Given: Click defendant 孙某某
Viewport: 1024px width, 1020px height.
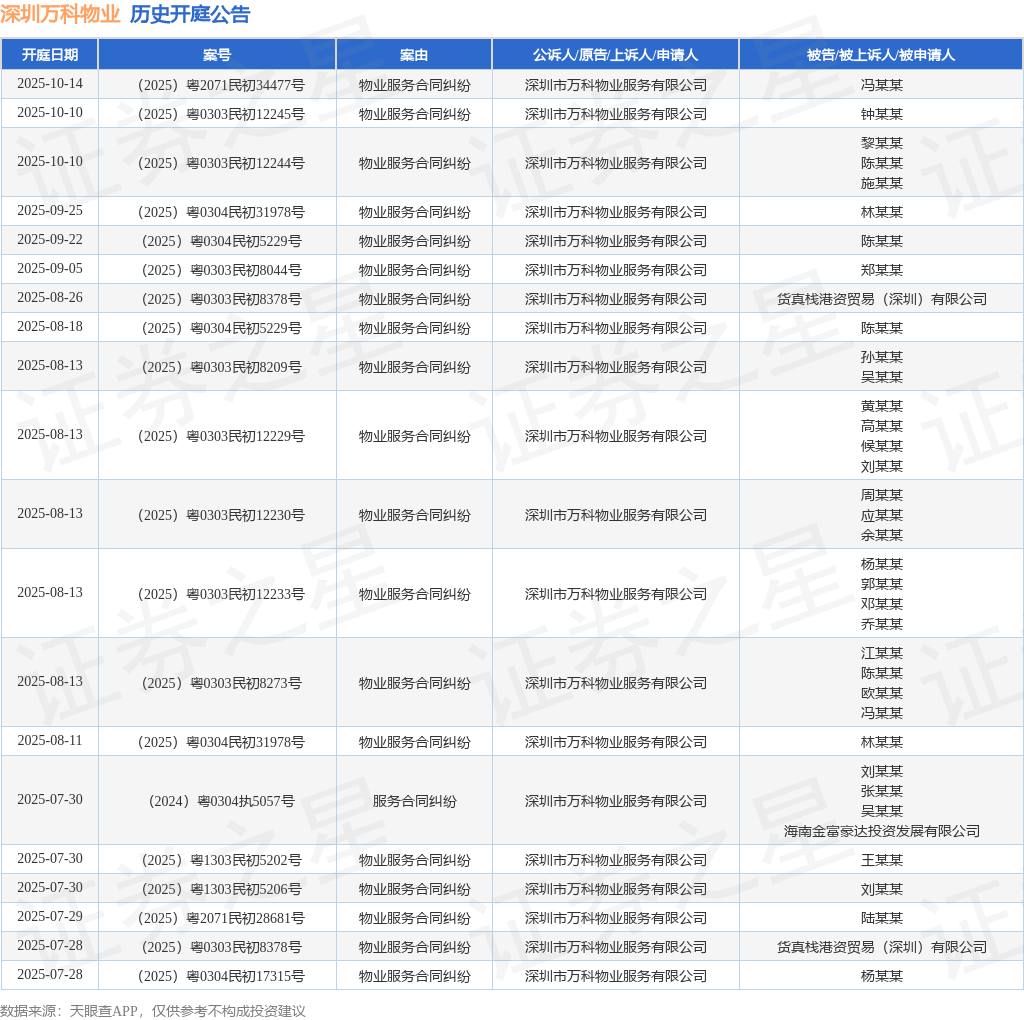Looking at the screenshot, I should pos(882,357).
